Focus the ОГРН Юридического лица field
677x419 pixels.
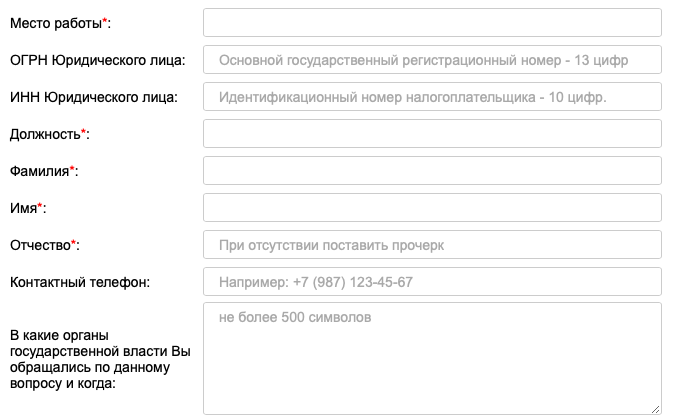[432, 60]
